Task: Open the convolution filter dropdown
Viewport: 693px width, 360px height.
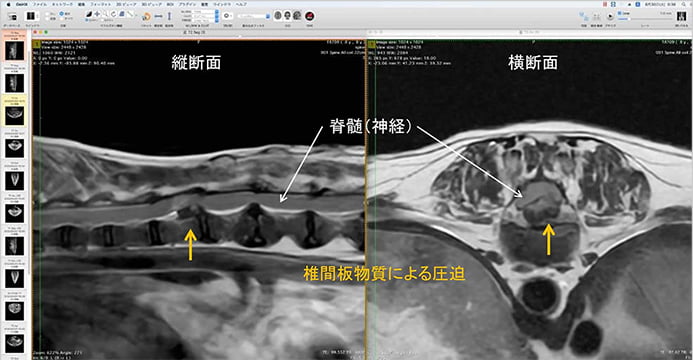Action: click(x=254, y=16)
